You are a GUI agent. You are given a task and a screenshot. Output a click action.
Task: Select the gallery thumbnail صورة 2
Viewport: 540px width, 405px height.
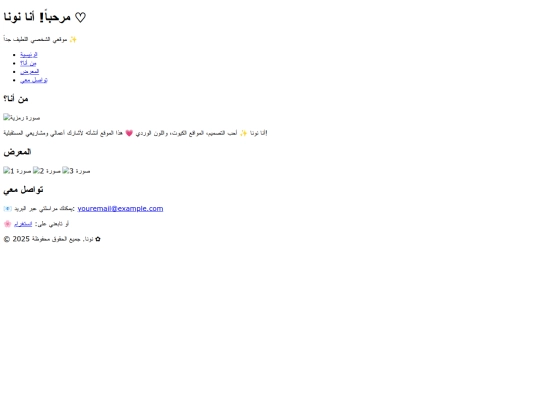pyautogui.click(x=47, y=171)
